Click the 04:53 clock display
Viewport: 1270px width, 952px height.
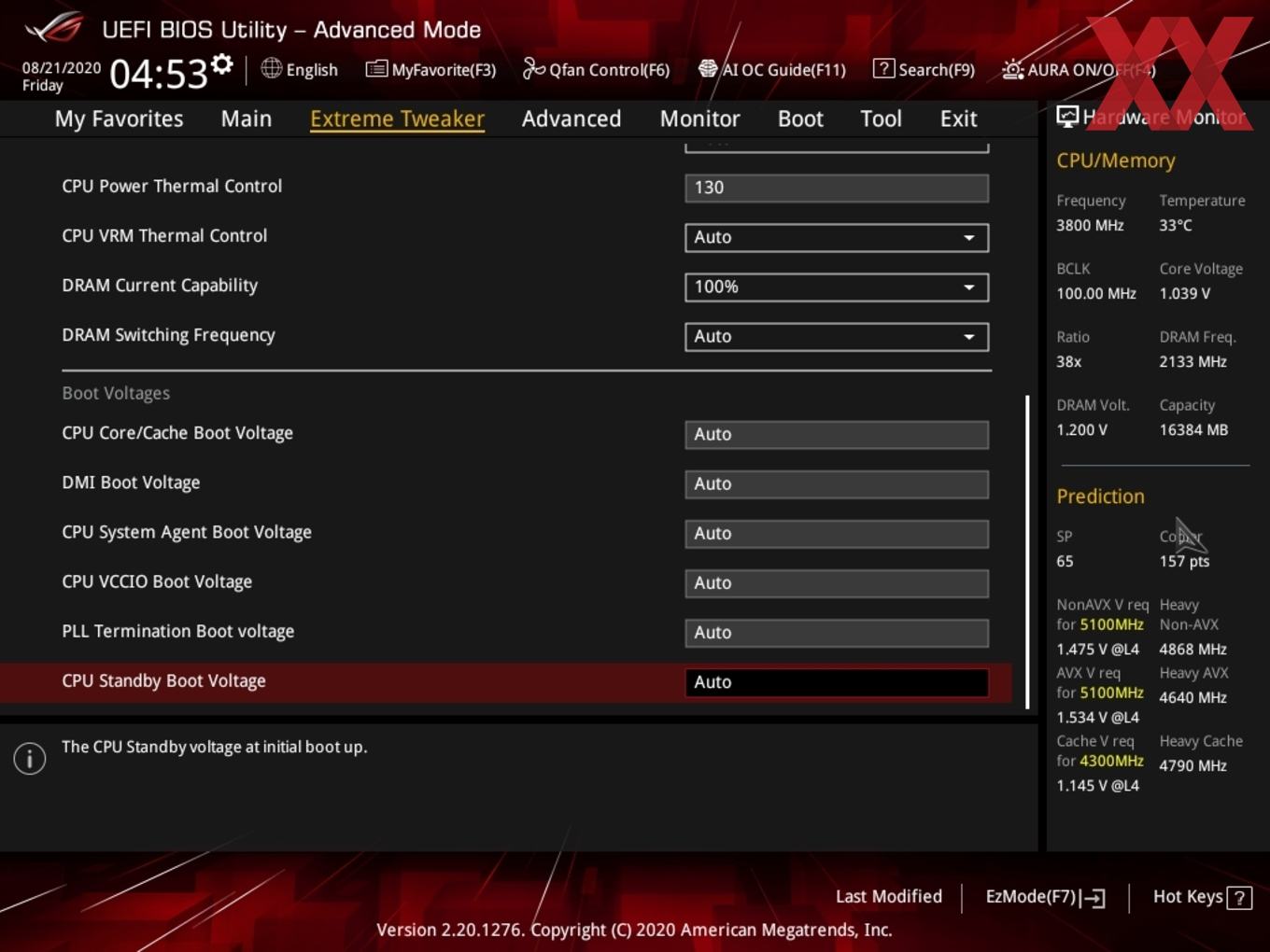[159, 74]
